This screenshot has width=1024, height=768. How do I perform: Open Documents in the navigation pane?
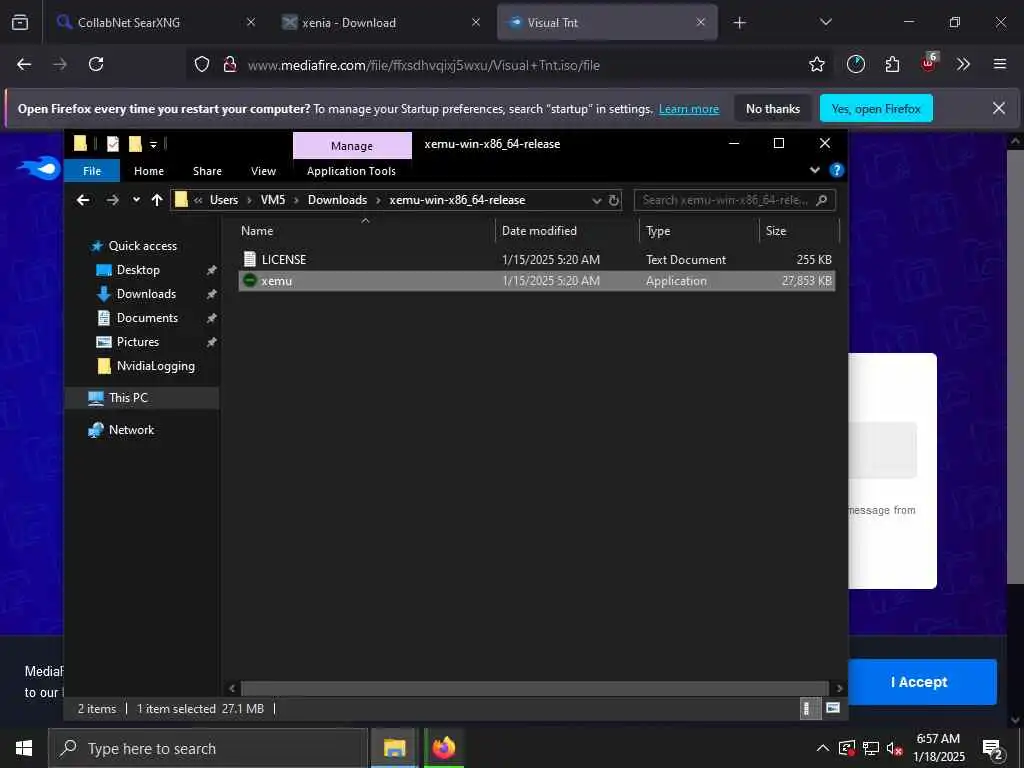pos(147,318)
